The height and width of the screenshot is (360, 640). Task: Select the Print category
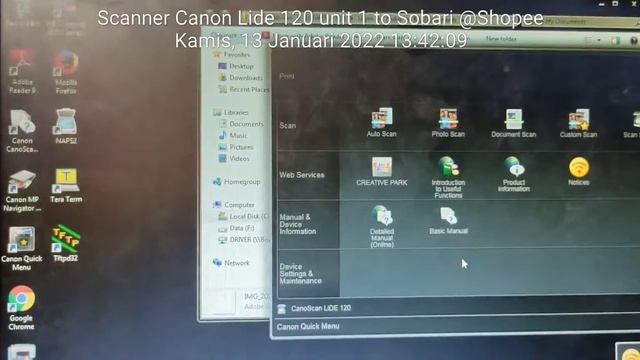pos(287,76)
